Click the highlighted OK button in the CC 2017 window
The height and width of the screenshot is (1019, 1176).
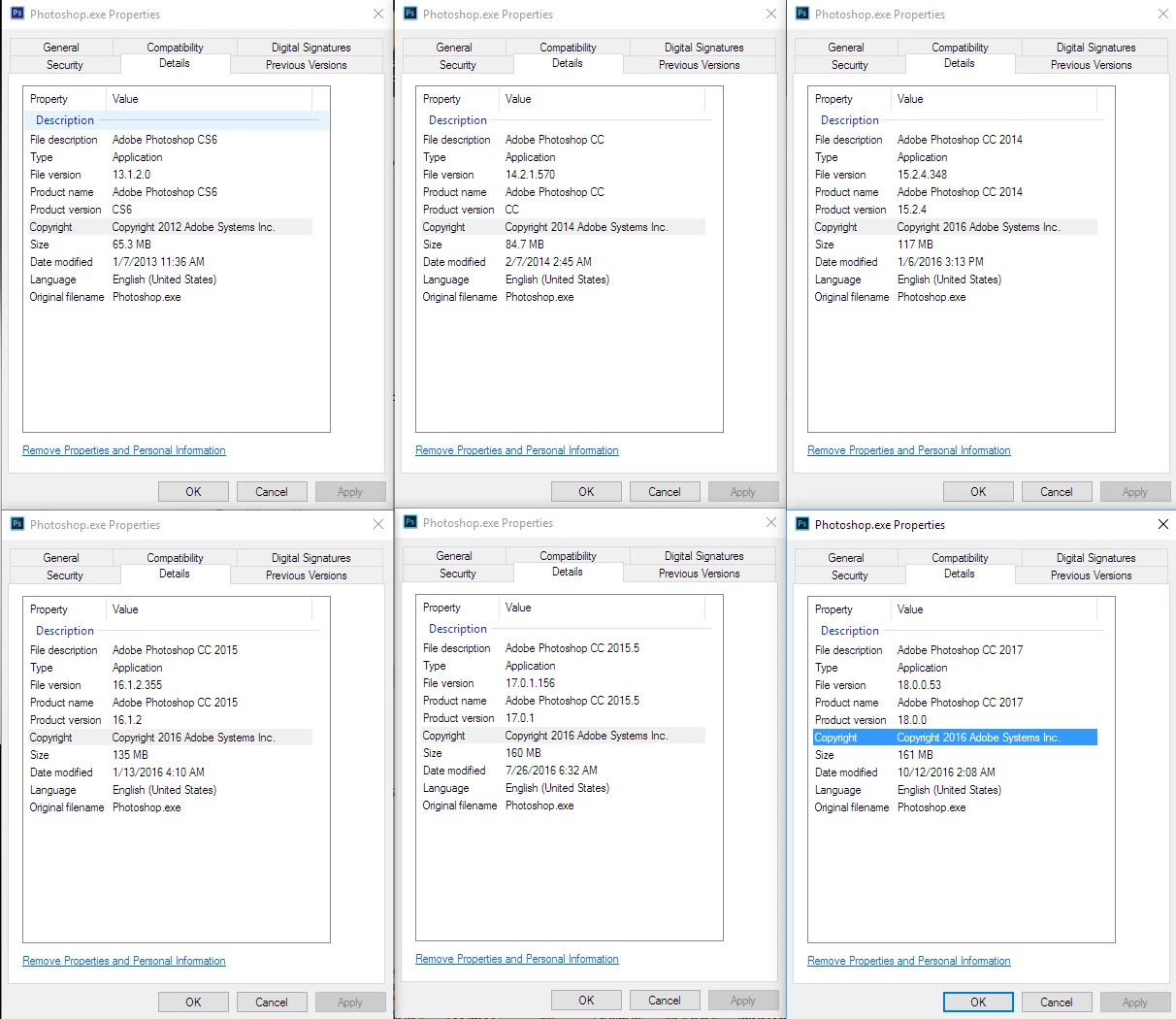(x=978, y=1002)
